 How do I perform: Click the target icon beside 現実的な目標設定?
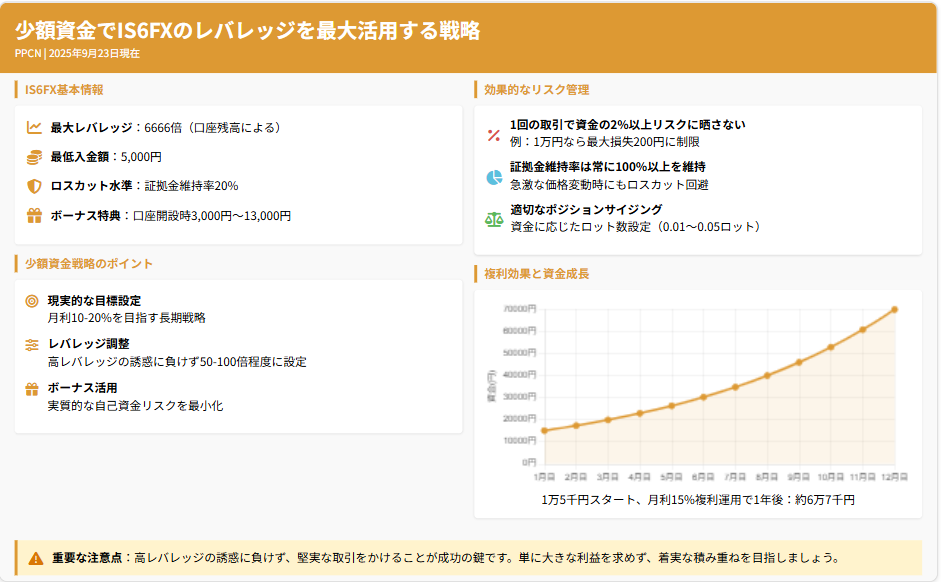(32, 300)
